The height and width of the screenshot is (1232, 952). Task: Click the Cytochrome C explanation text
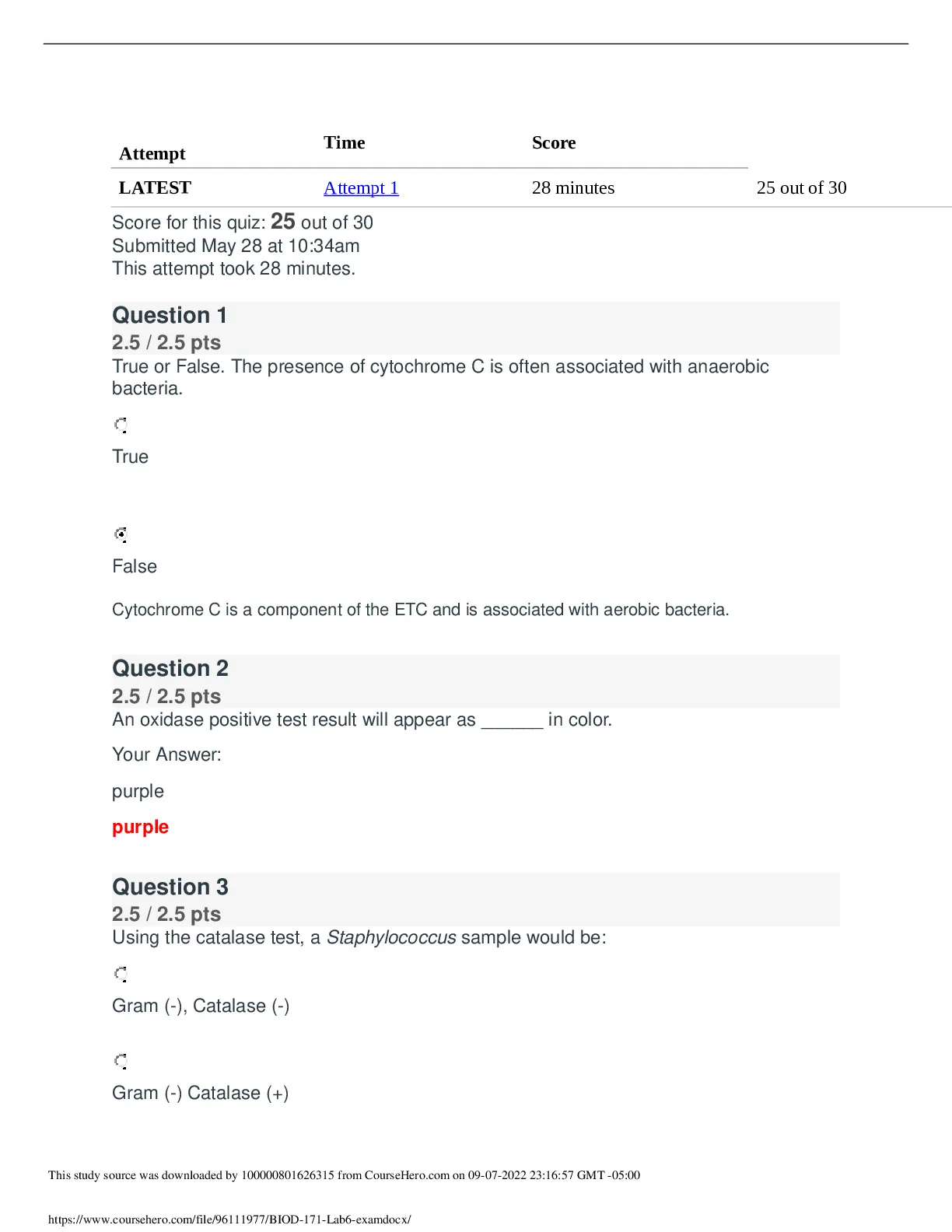(421, 610)
